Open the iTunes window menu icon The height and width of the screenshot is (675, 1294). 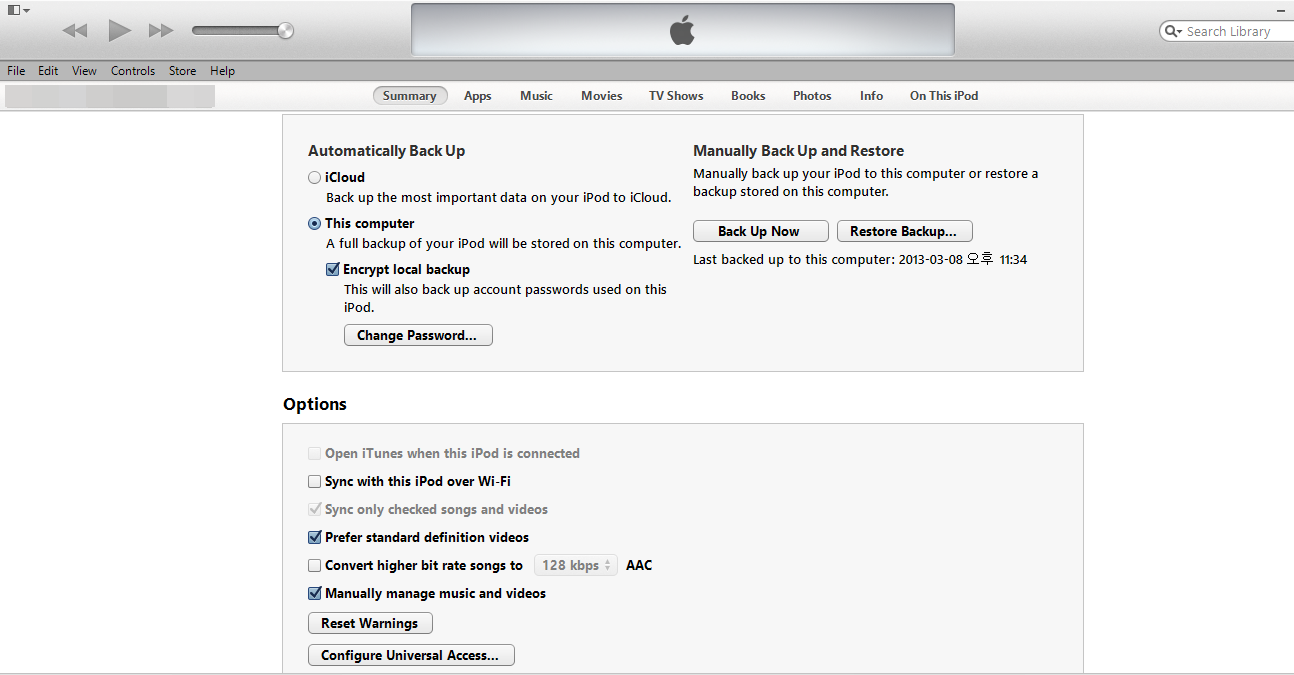[x=17, y=9]
